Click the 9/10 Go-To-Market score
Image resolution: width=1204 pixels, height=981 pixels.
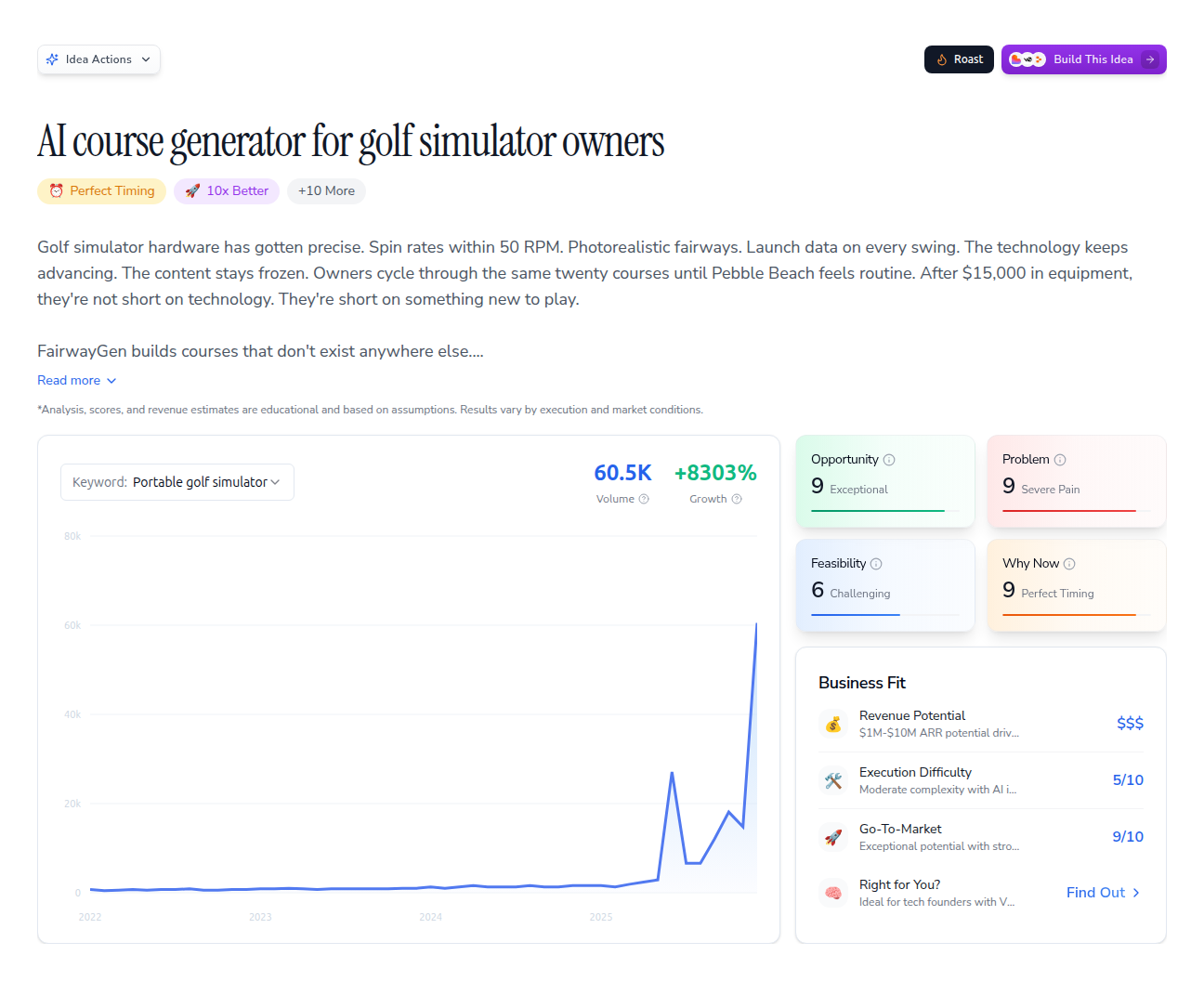(1128, 837)
